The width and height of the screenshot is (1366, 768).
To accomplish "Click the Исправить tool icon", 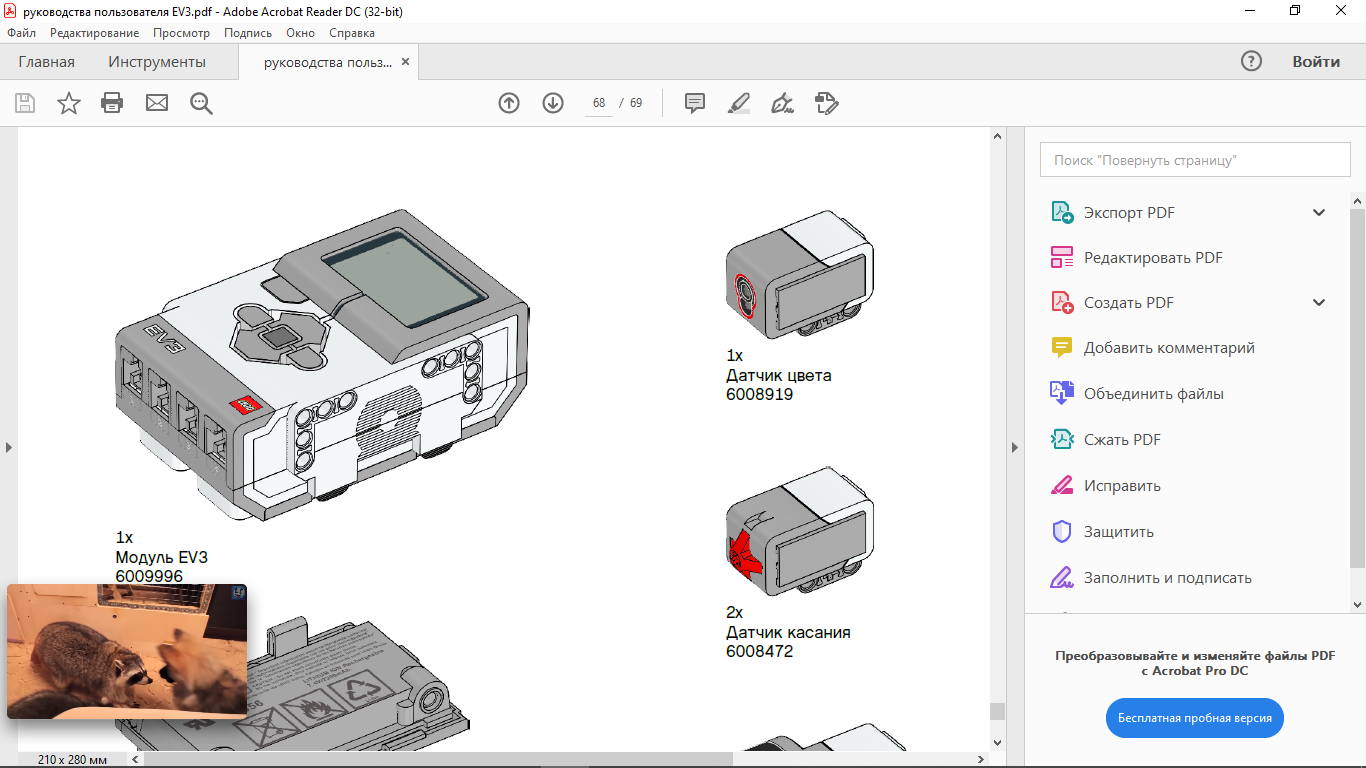I will [x=1061, y=485].
